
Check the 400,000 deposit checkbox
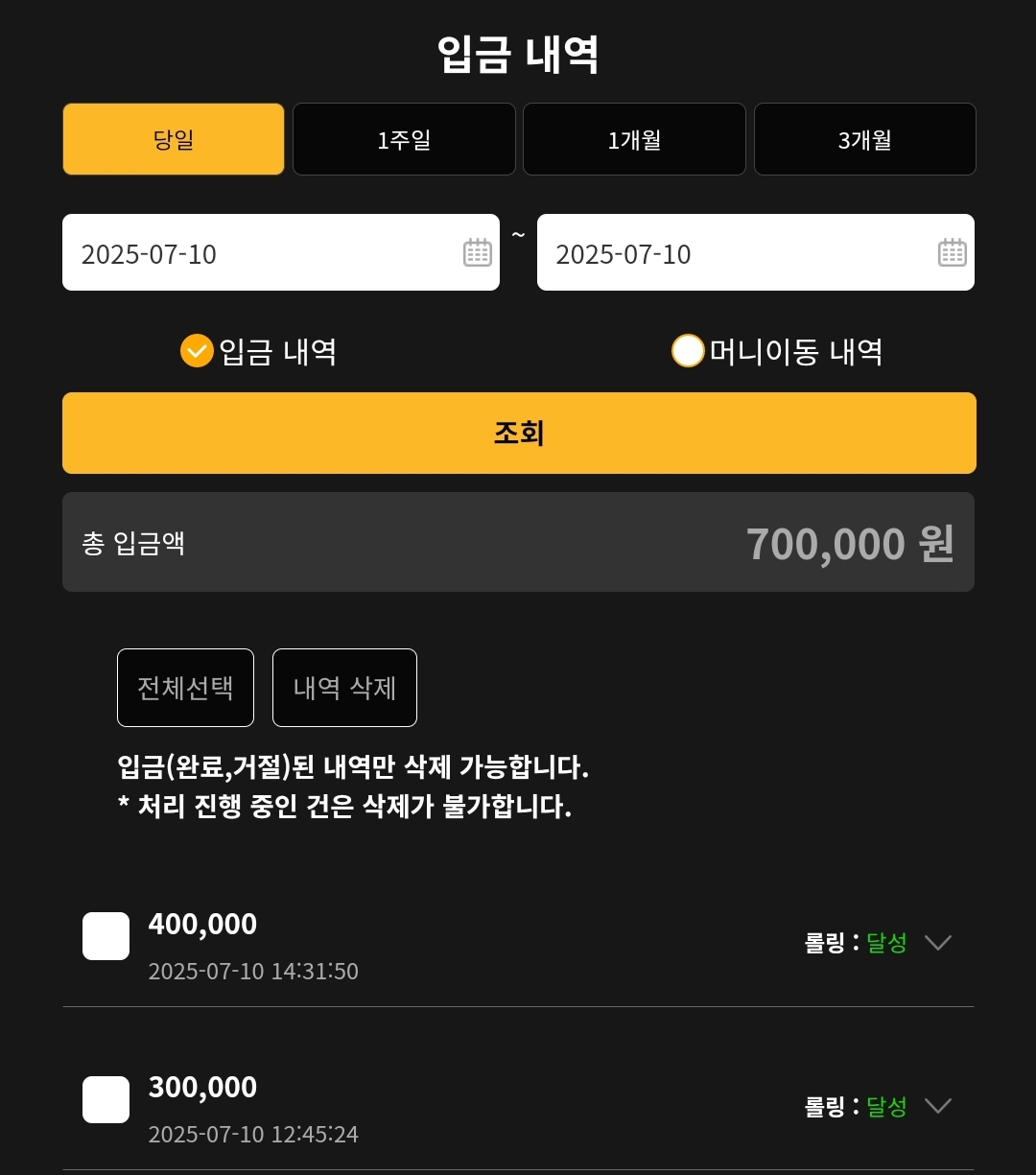tap(106, 936)
